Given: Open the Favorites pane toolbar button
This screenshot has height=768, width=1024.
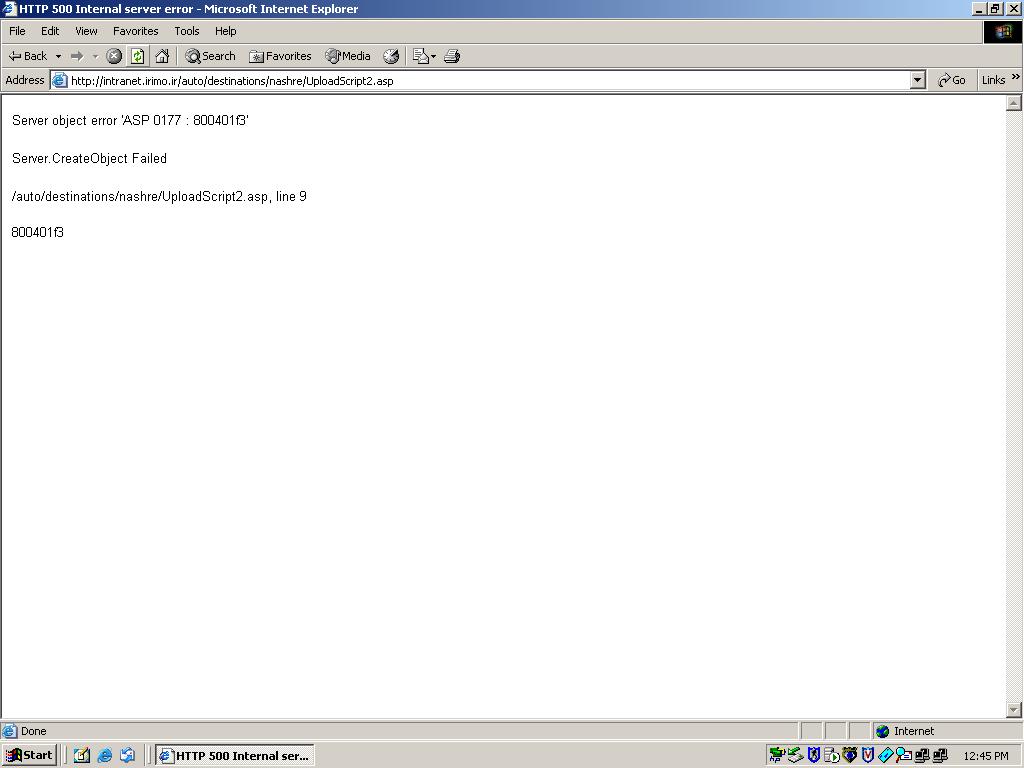Looking at the screenshot, I should click(280, 56).
